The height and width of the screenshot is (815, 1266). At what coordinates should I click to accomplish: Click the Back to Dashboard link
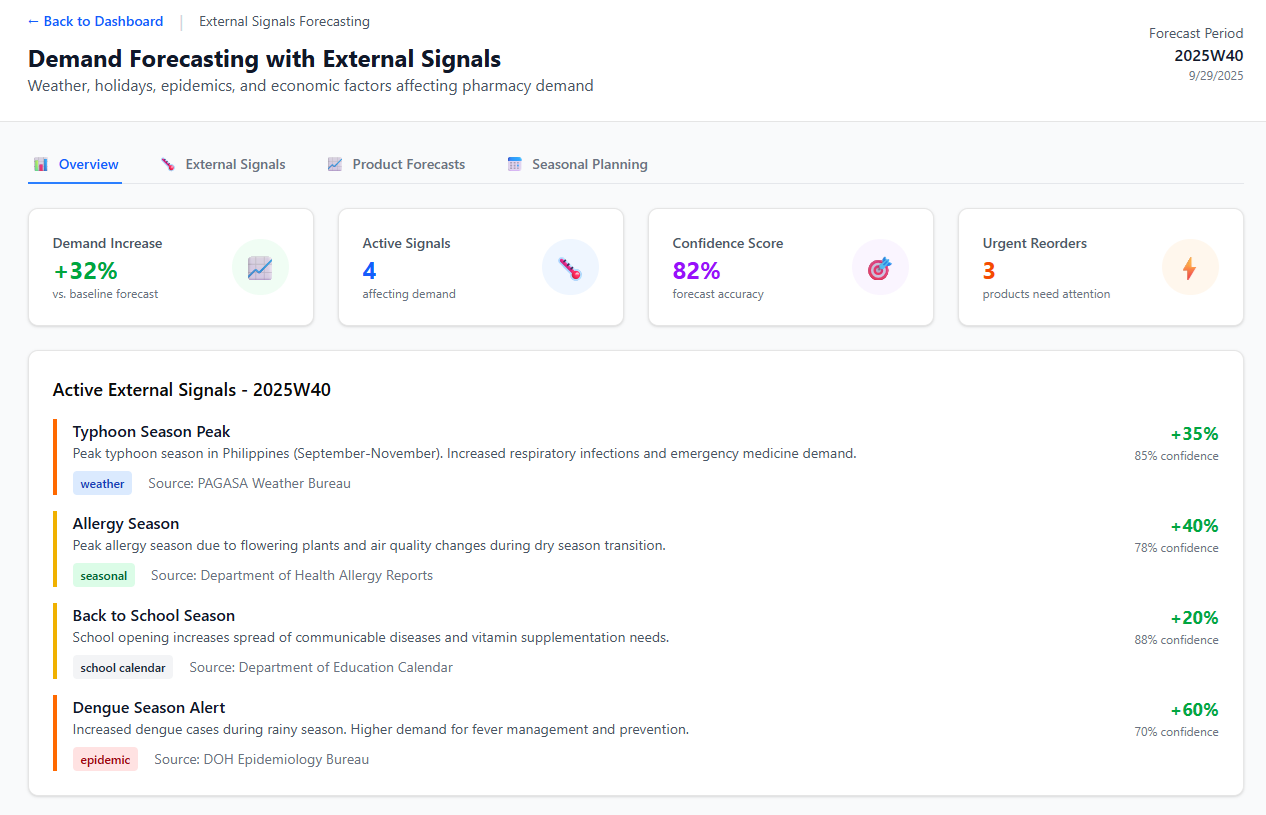95,21
